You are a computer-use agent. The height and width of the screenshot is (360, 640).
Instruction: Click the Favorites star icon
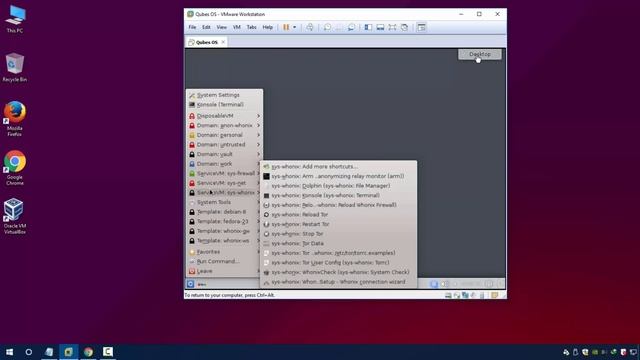coord(192,252)
